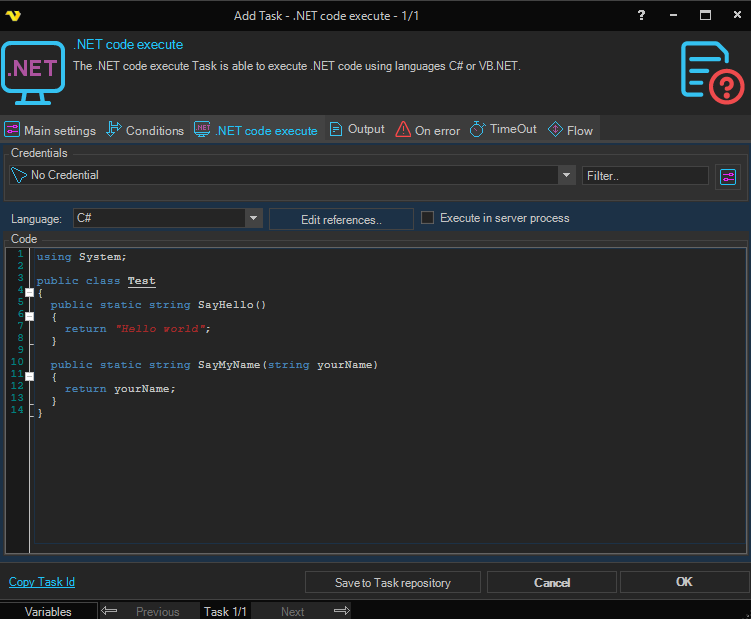Click the help question mark in title bar
The image size is (751, 619).
pos(641,16)
